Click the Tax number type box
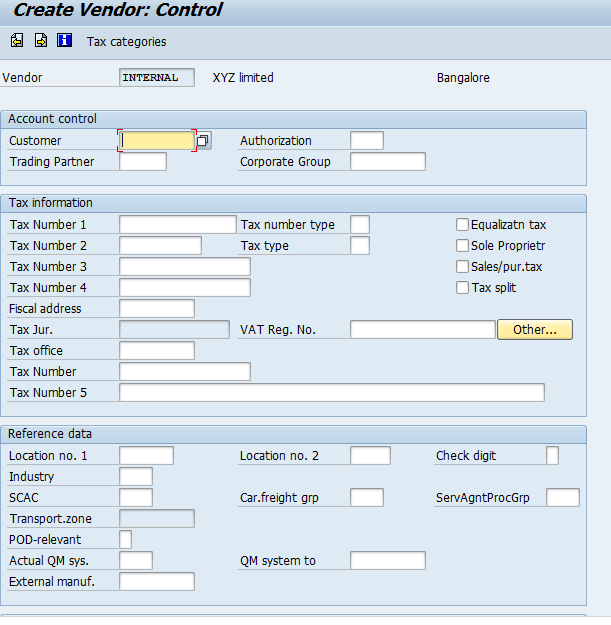The height and width of the screenshot is (625, 611). coord(360,225)
